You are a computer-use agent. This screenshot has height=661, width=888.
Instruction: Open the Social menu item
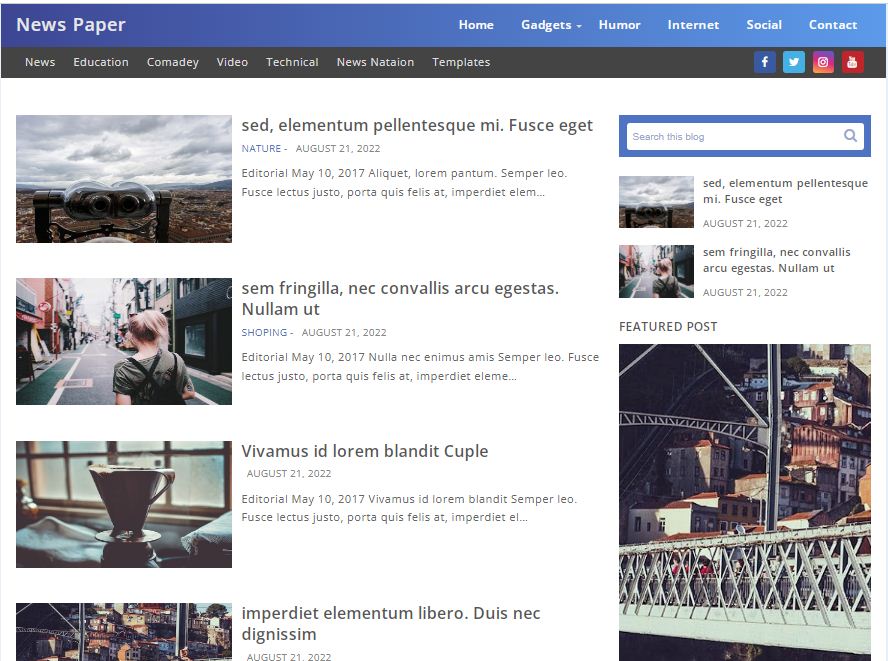764,25
